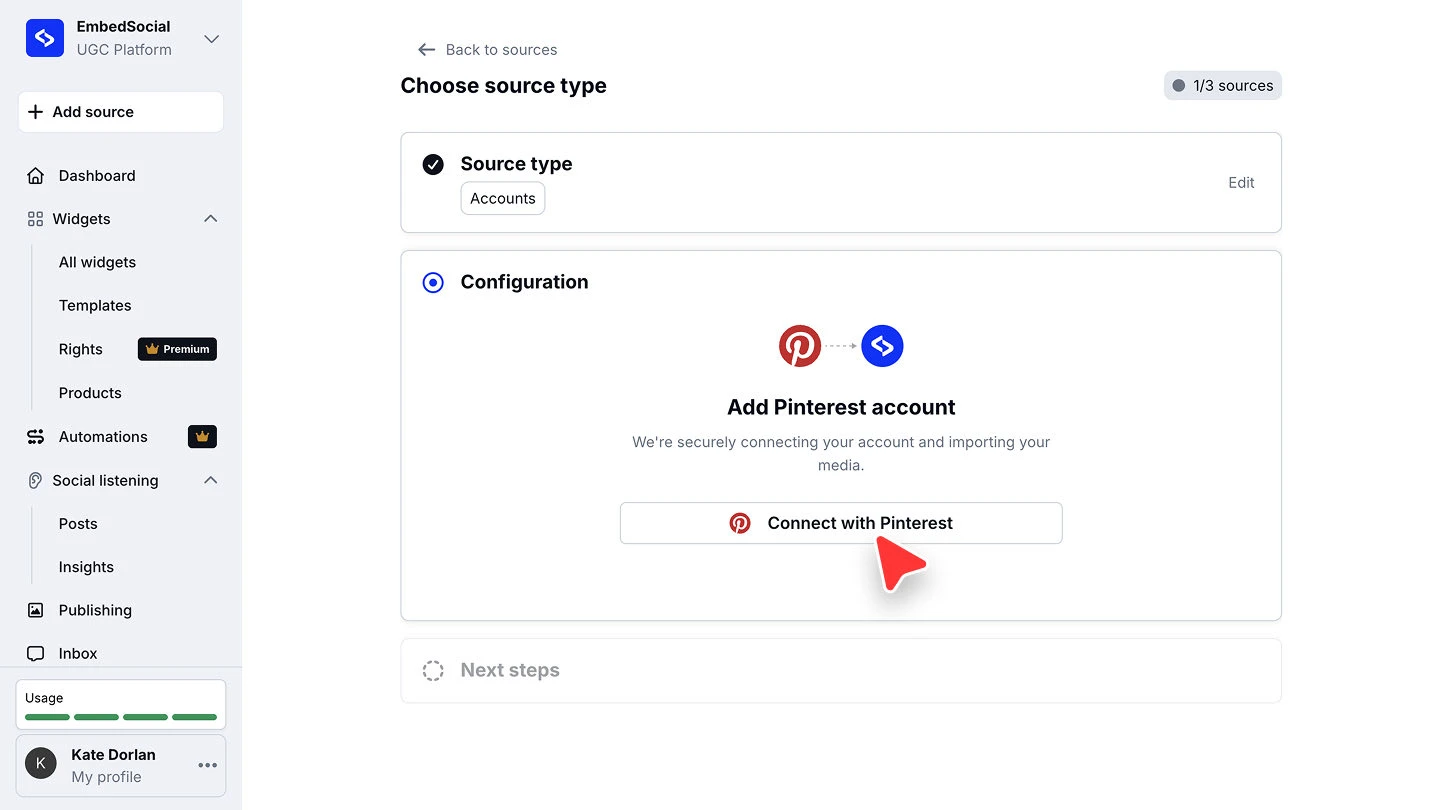Viewport: 1440px width, 810px height.
Task: Go Back to sources
Action: (501, 50)
